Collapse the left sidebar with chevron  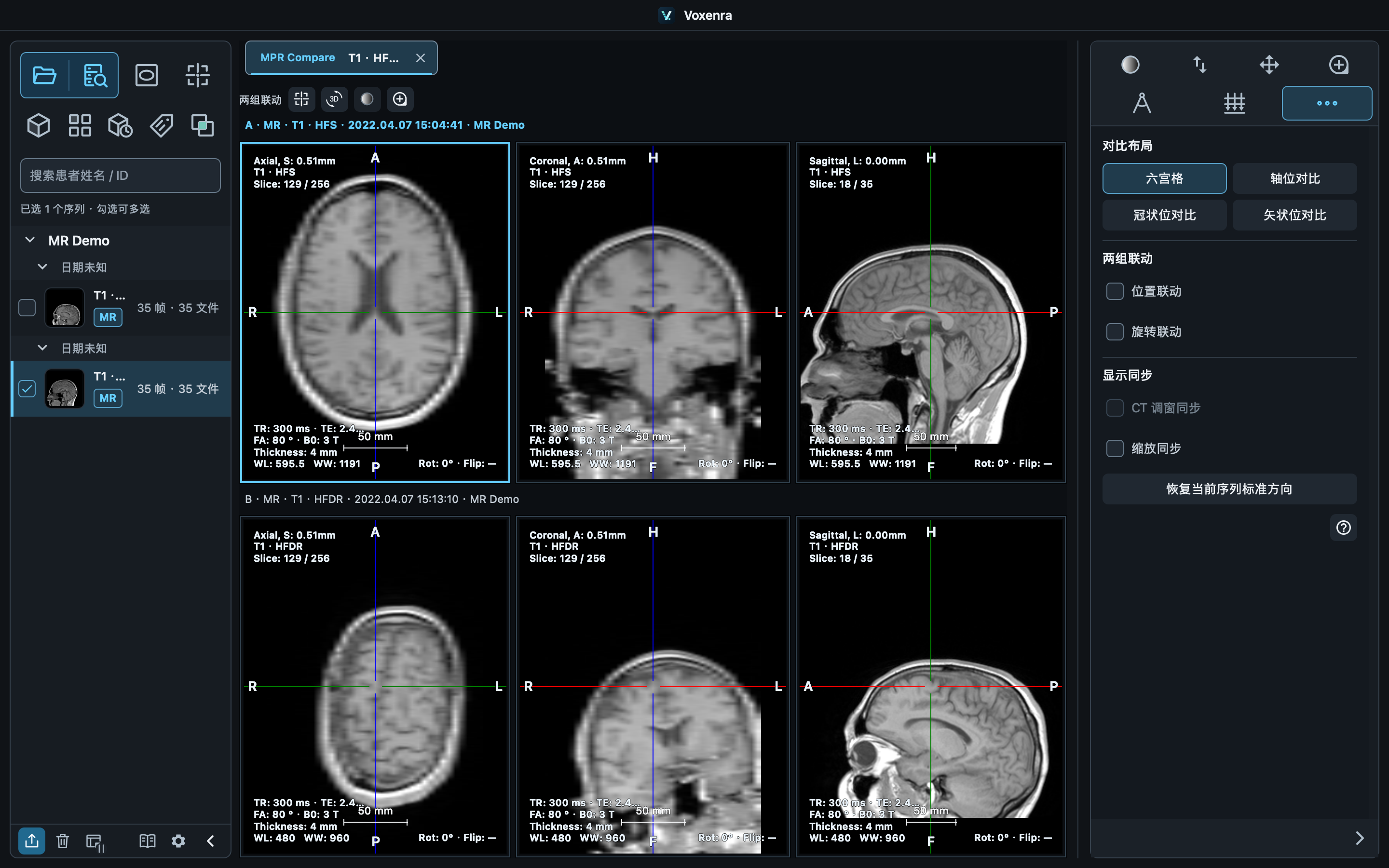pyautogui.click(x=210, y=841)
